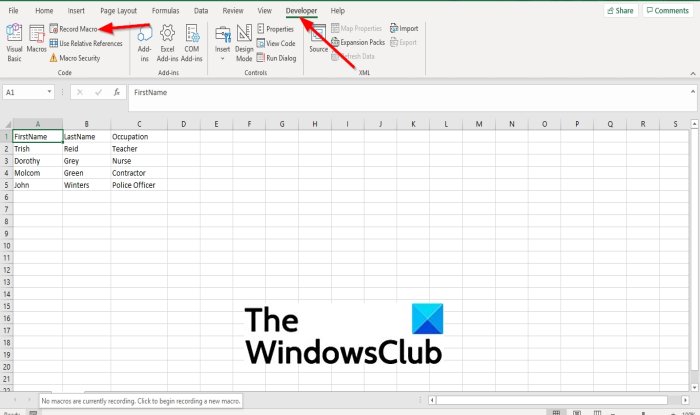The width and height of the screenshot is (700, 415).
Task: Click the horizontal scrollbar right arrow
Action: pyautogui.click(x=685, y=400)
